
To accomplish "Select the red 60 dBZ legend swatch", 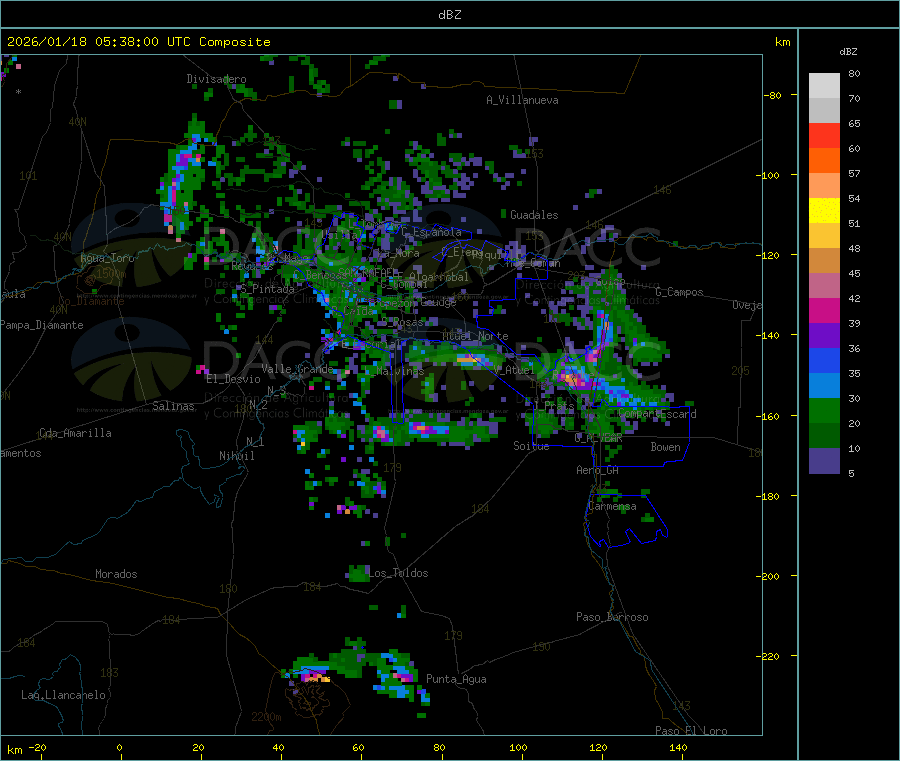I will [824, 135].
